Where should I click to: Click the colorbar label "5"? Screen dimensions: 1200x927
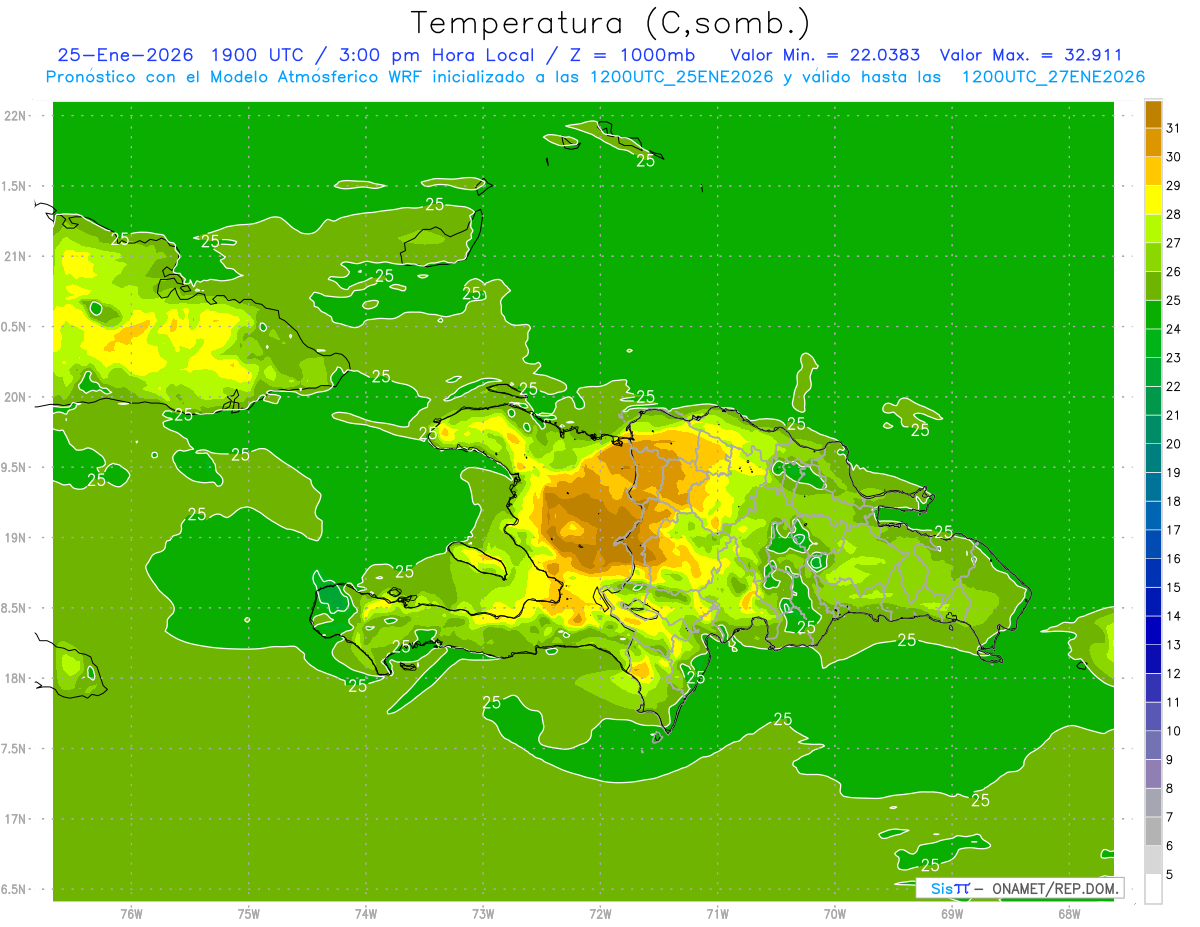click(1170, 875)
